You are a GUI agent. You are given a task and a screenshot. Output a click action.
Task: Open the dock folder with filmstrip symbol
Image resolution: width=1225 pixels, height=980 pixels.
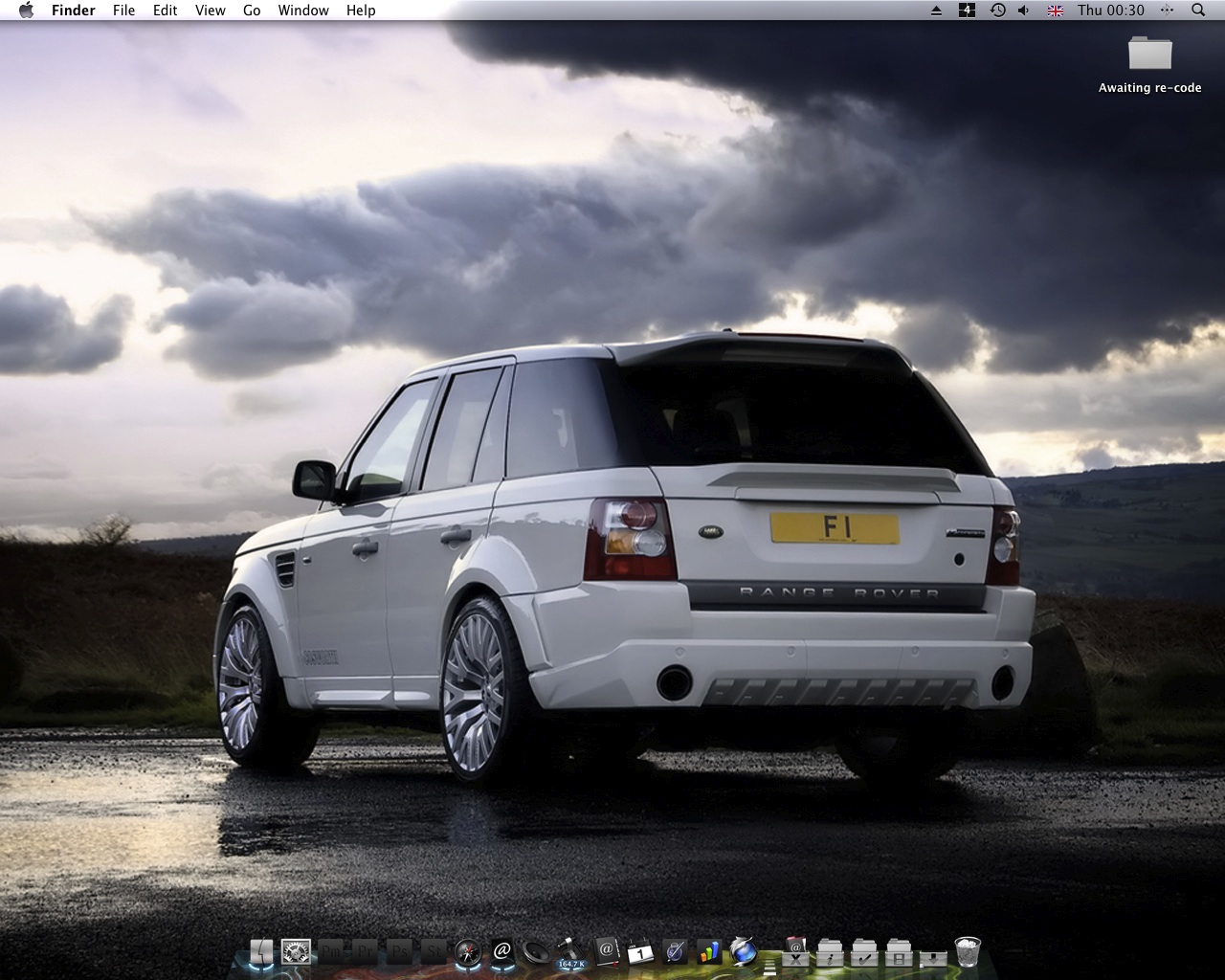tap(899, 952)
